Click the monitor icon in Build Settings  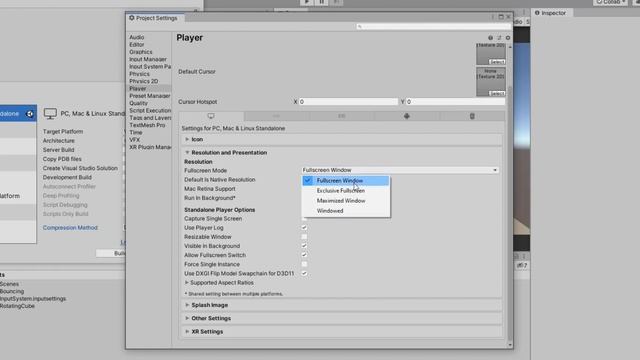coord(50,113)
